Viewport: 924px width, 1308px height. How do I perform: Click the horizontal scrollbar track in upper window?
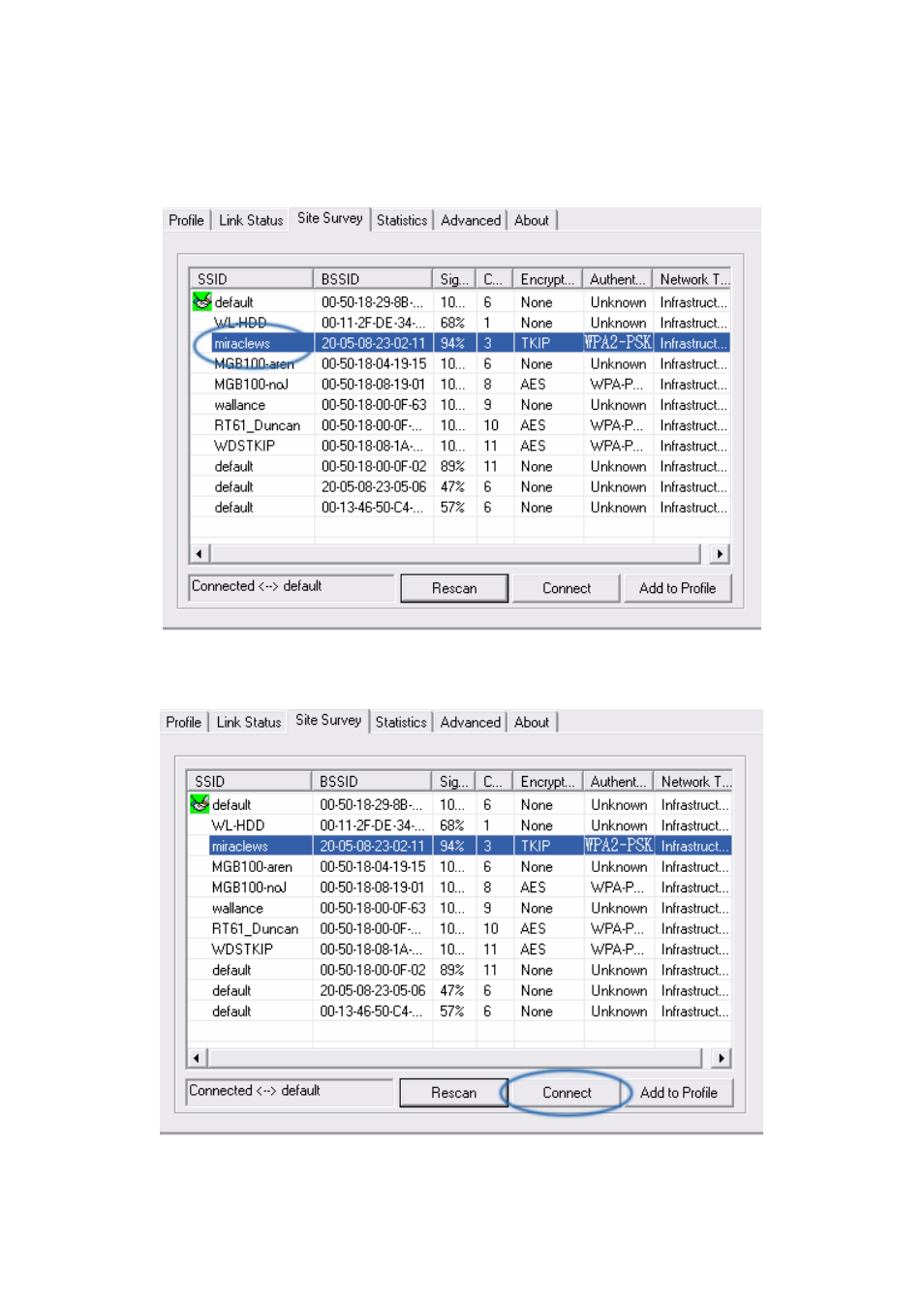(455, 554)
